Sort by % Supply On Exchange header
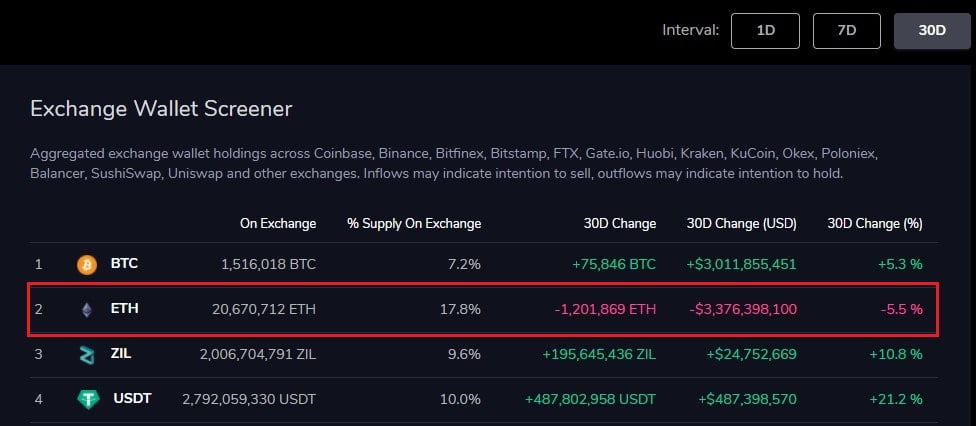This screenshot has width=976, height=426. (x=413, y=223)
